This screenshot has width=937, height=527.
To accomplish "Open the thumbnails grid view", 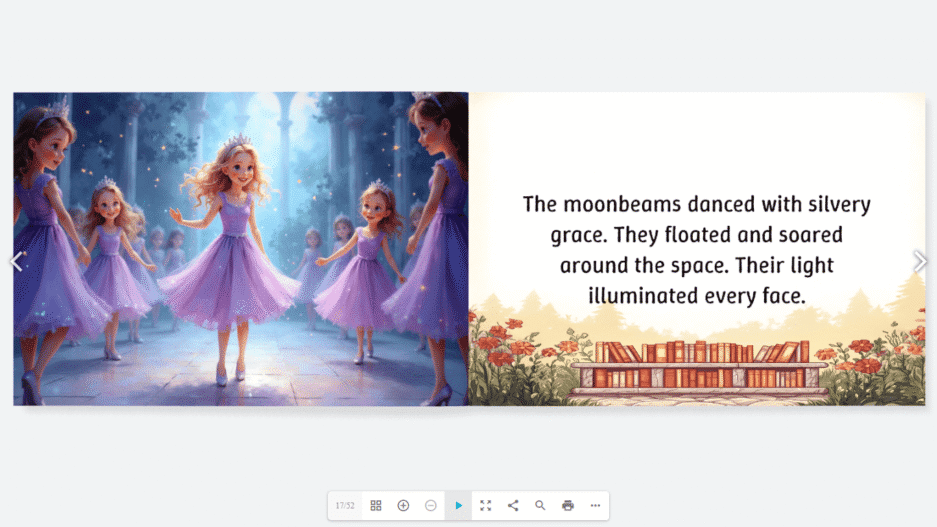I will coord(376,505).
